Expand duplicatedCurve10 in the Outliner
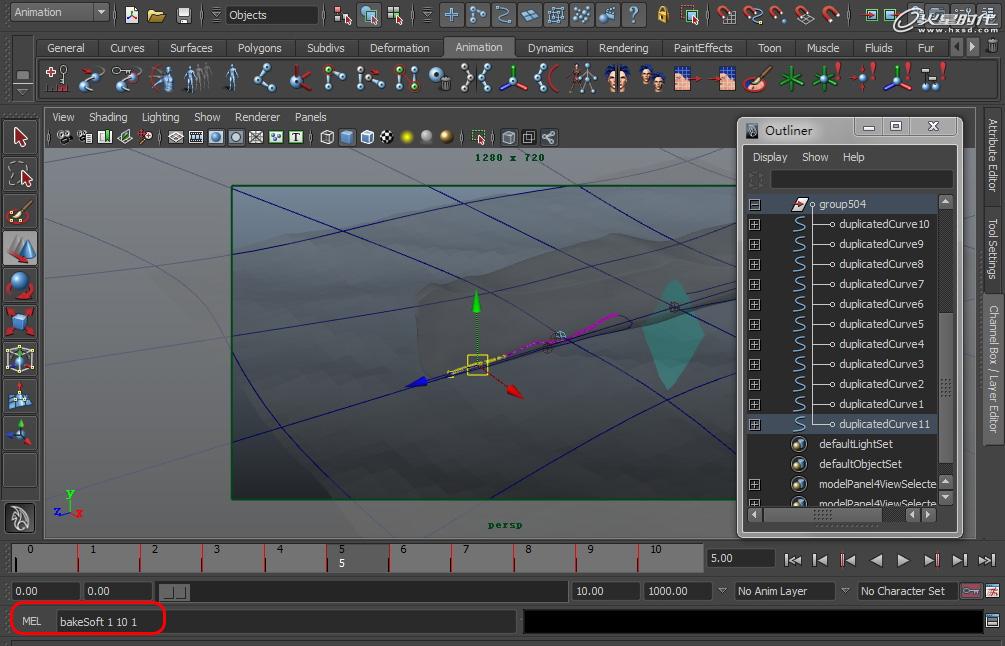The height and width of the screenshot is (646, 1005). point(755,224)
